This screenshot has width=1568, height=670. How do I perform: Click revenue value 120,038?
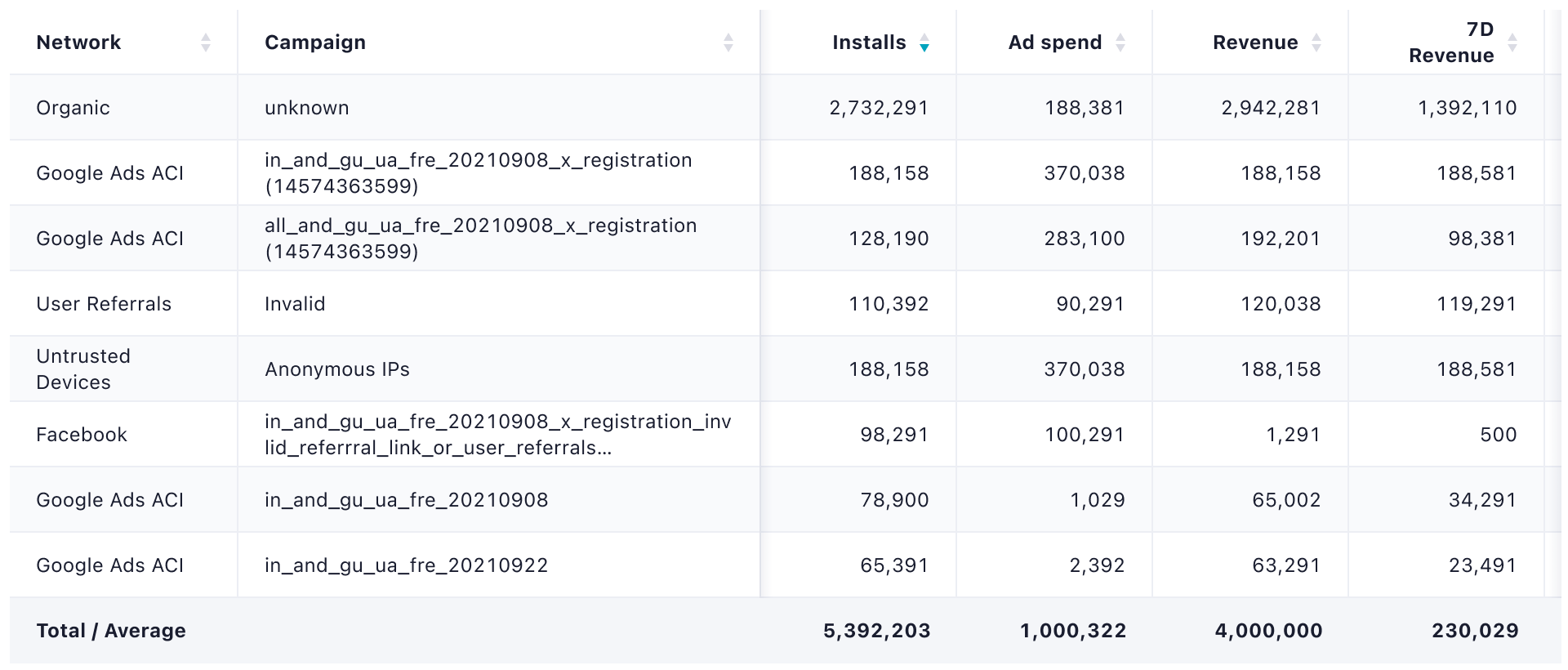pos(1281,304)
